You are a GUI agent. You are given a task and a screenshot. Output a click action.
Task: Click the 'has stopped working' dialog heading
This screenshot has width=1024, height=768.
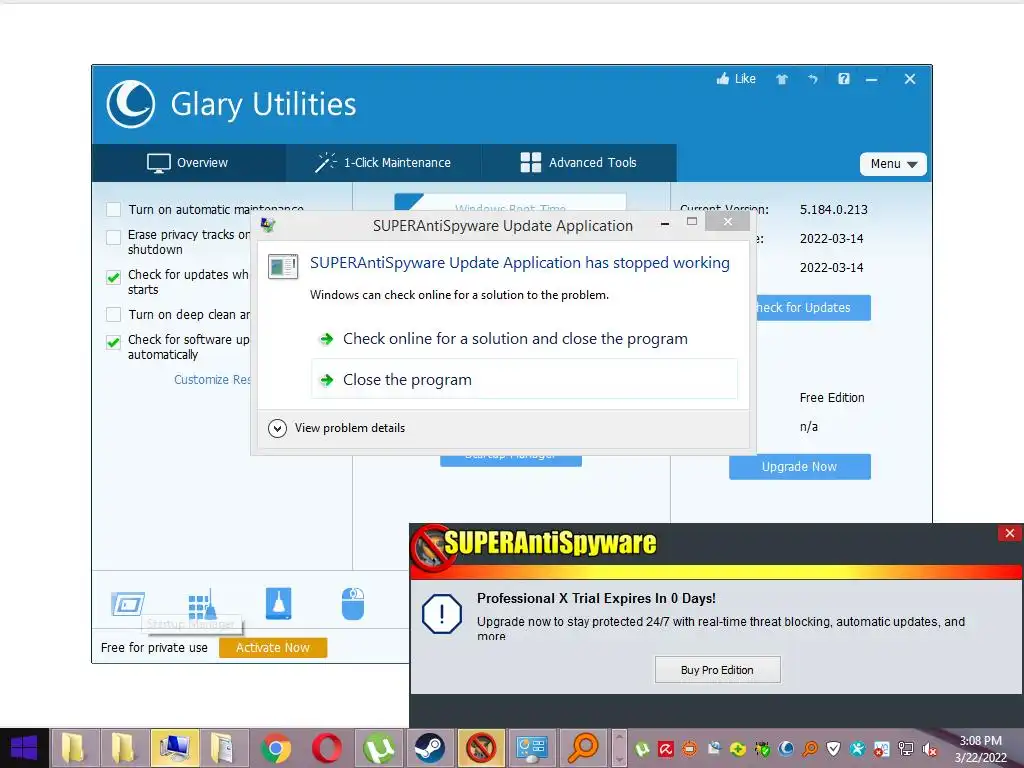click(x=520, y=263)
